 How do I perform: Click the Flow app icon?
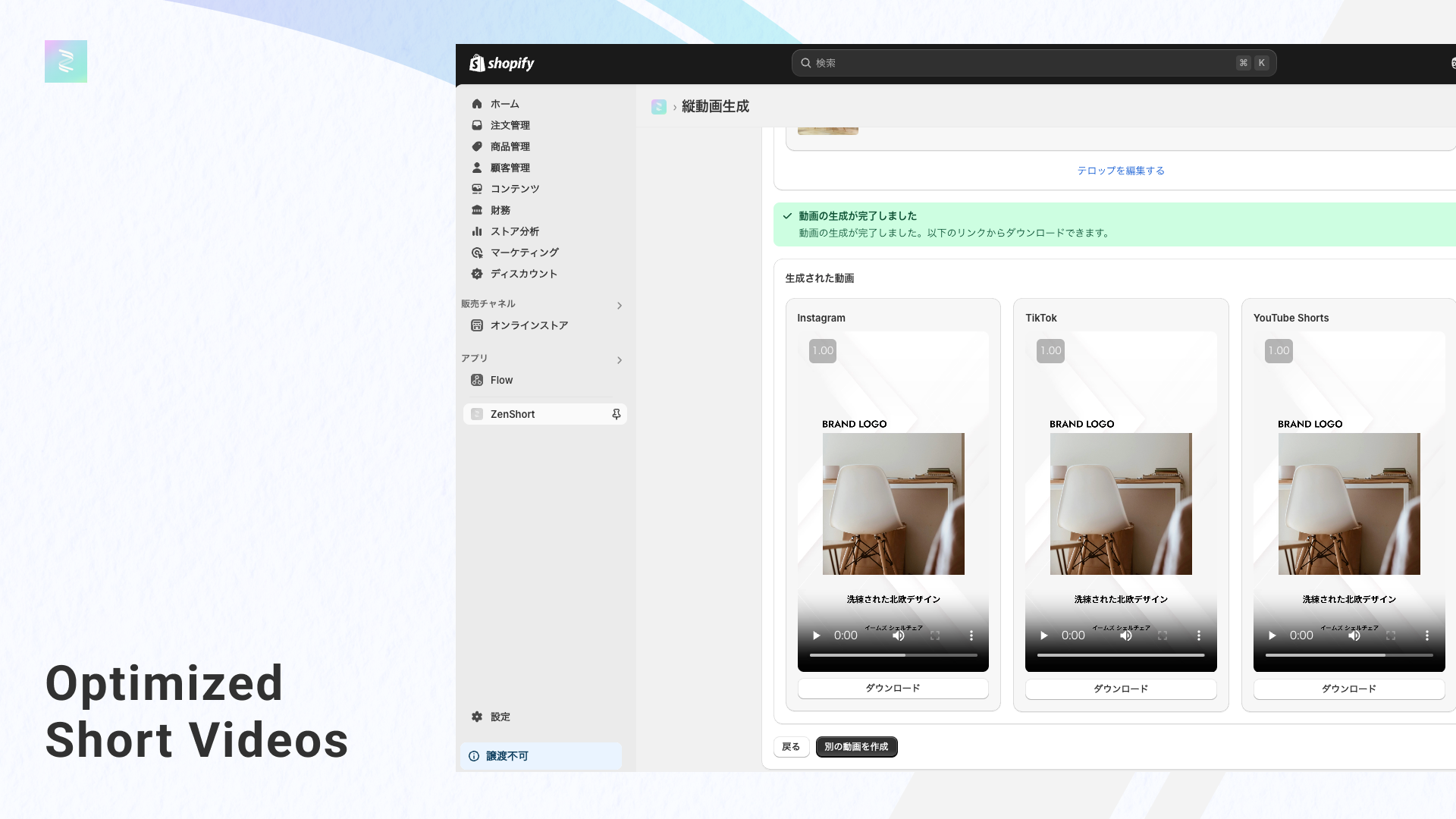click(x=477, y=380)
